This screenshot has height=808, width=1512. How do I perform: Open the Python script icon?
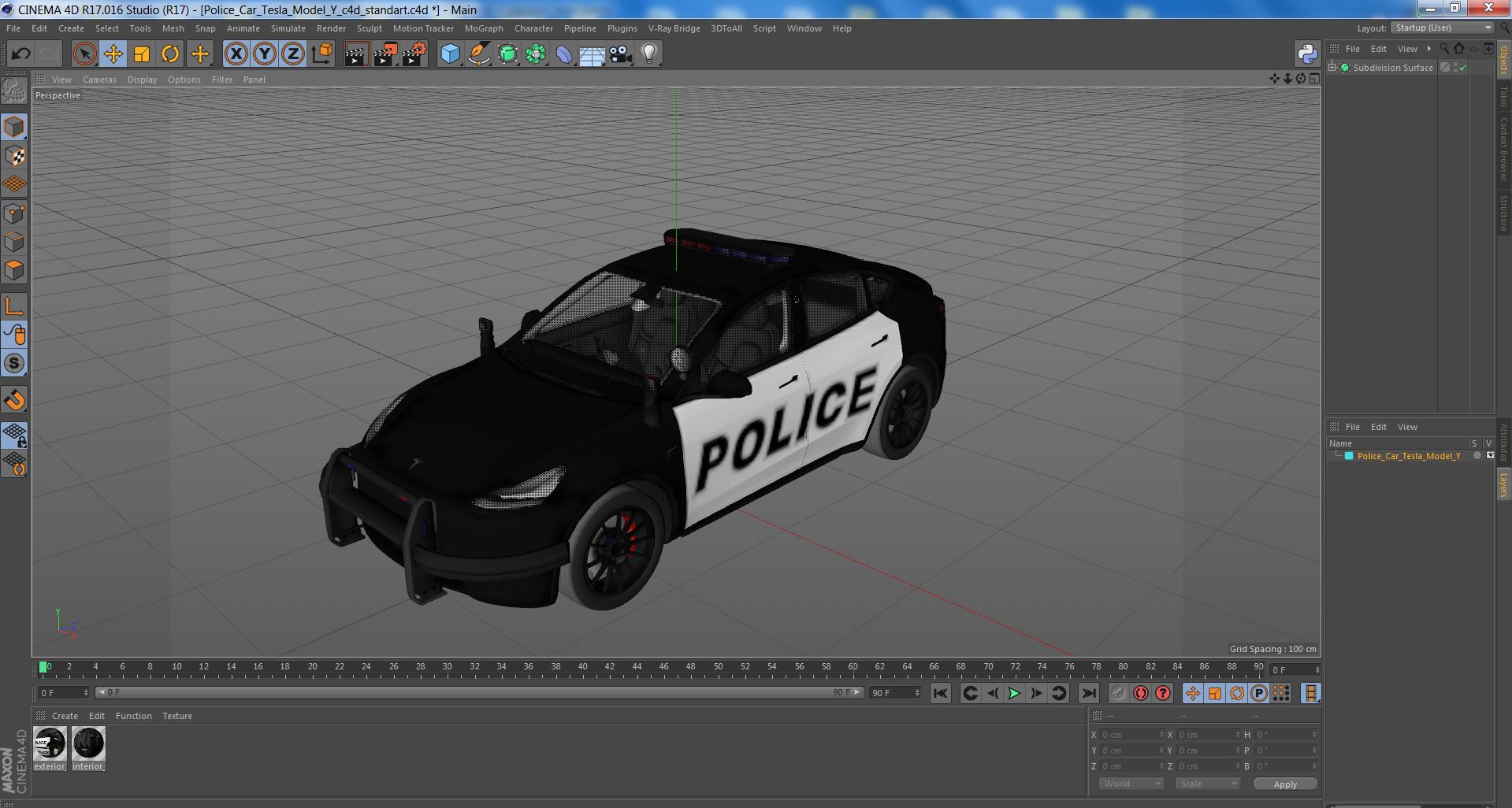click(x=1307, y=54)
